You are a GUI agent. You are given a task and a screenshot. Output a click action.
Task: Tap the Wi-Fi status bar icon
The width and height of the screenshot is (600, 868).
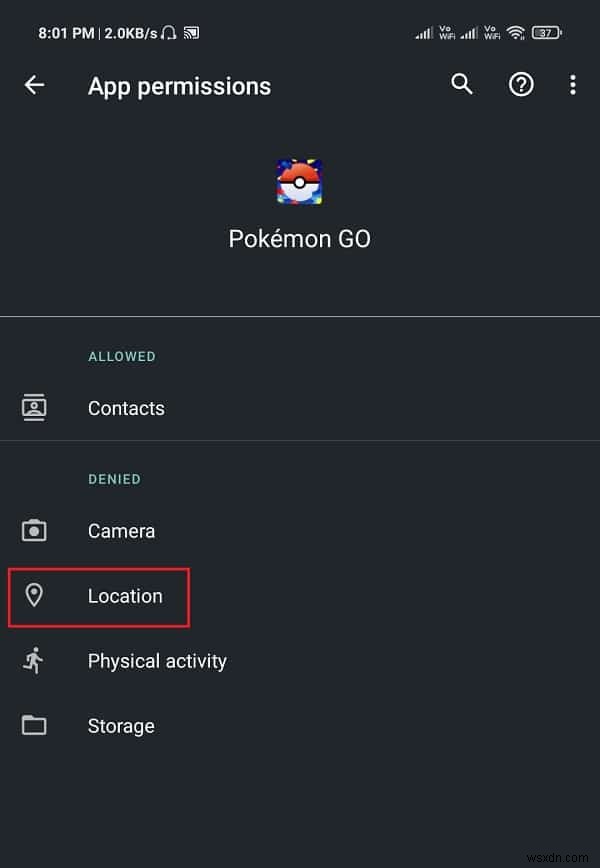(515, 31)
